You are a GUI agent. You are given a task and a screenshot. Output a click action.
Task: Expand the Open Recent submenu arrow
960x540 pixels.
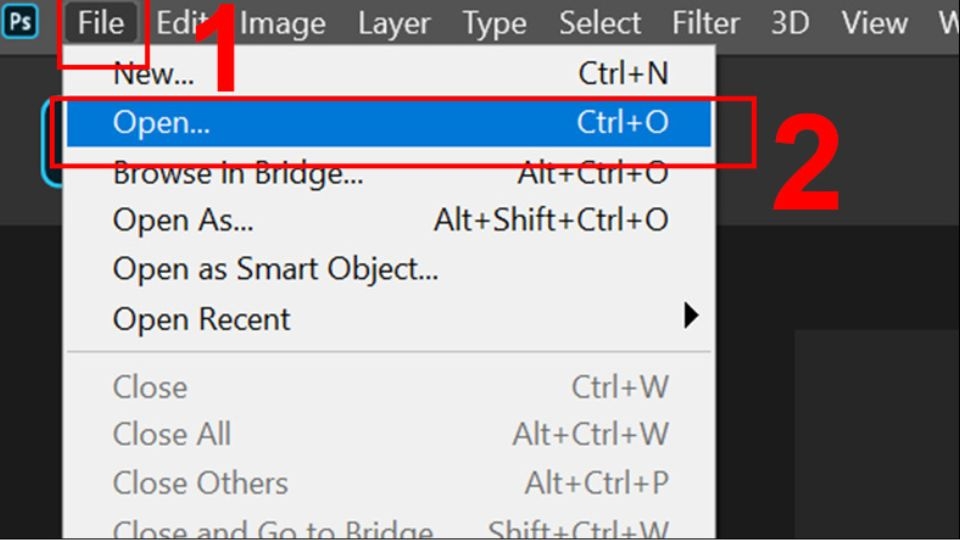pos(690,318)
